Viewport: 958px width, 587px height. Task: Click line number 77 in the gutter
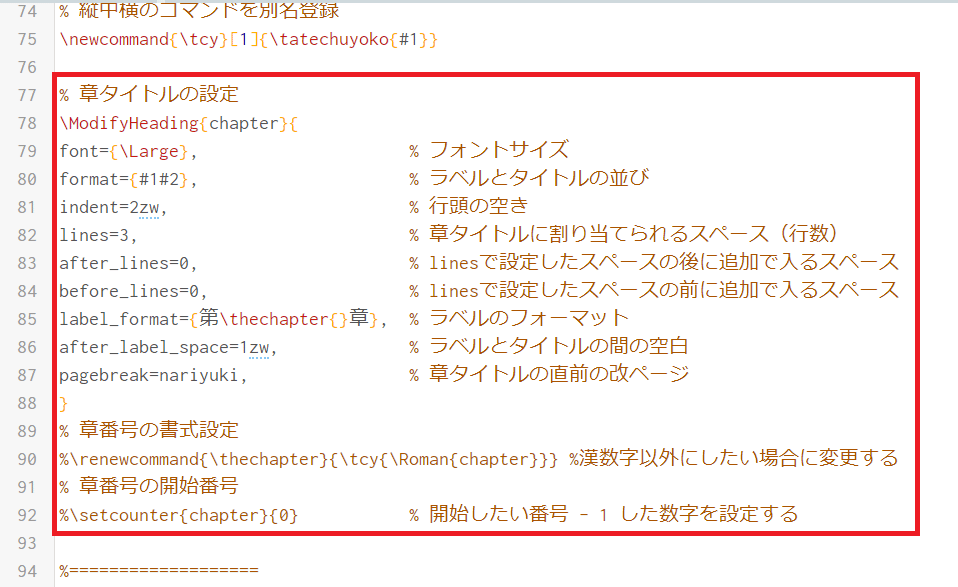(x=27, y=95)
